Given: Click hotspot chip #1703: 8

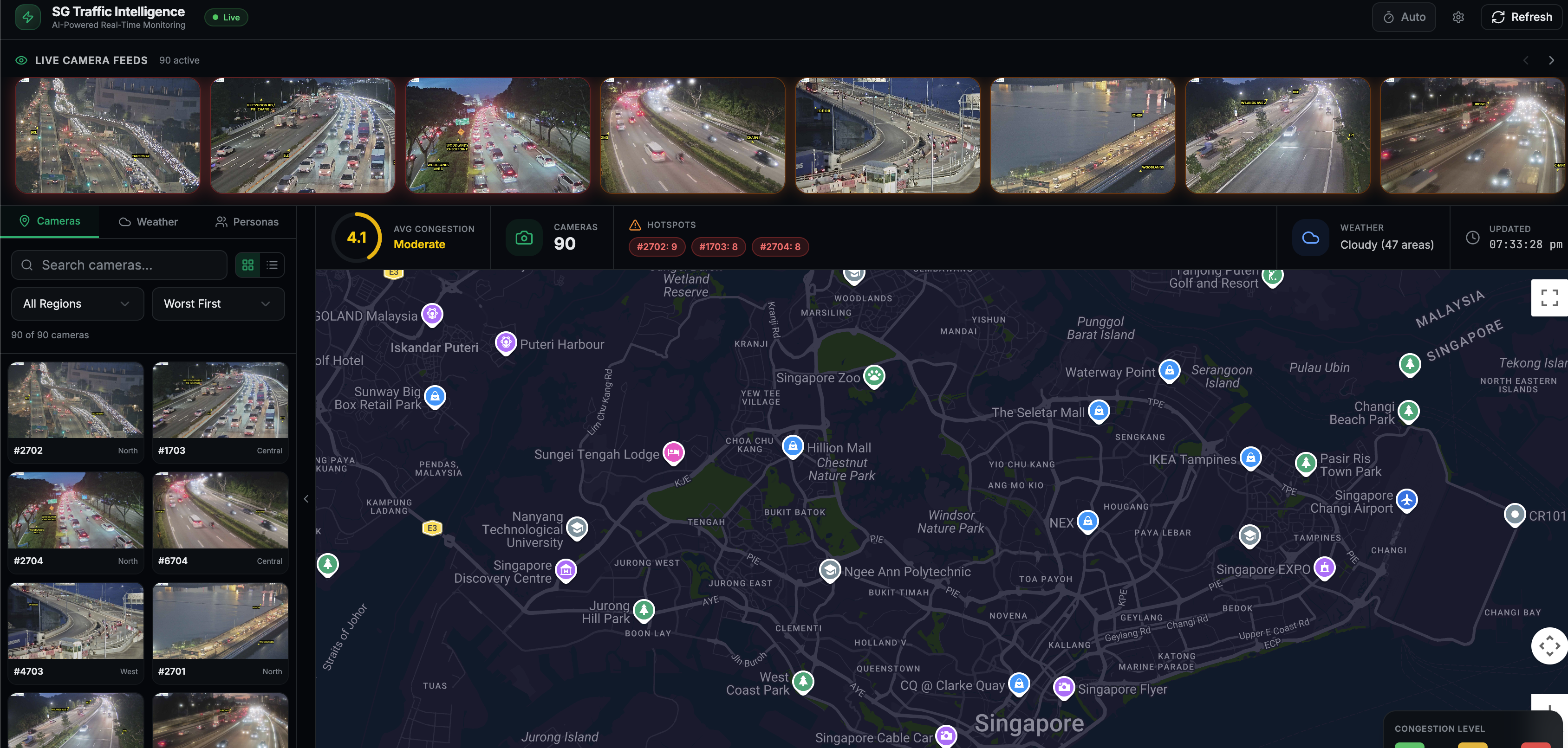Looking at the screenshot, I should [x=718, y=246].
